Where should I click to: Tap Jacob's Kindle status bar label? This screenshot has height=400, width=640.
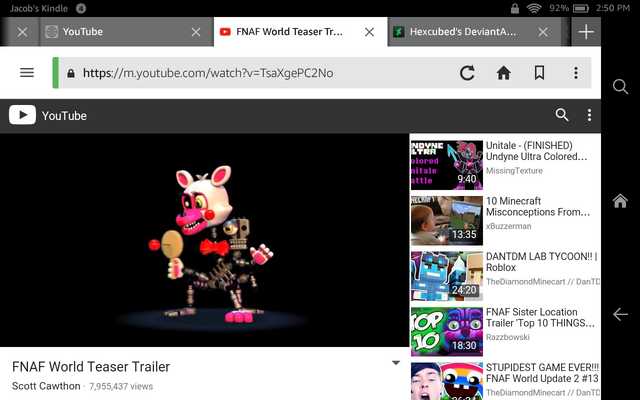point(39,8)
